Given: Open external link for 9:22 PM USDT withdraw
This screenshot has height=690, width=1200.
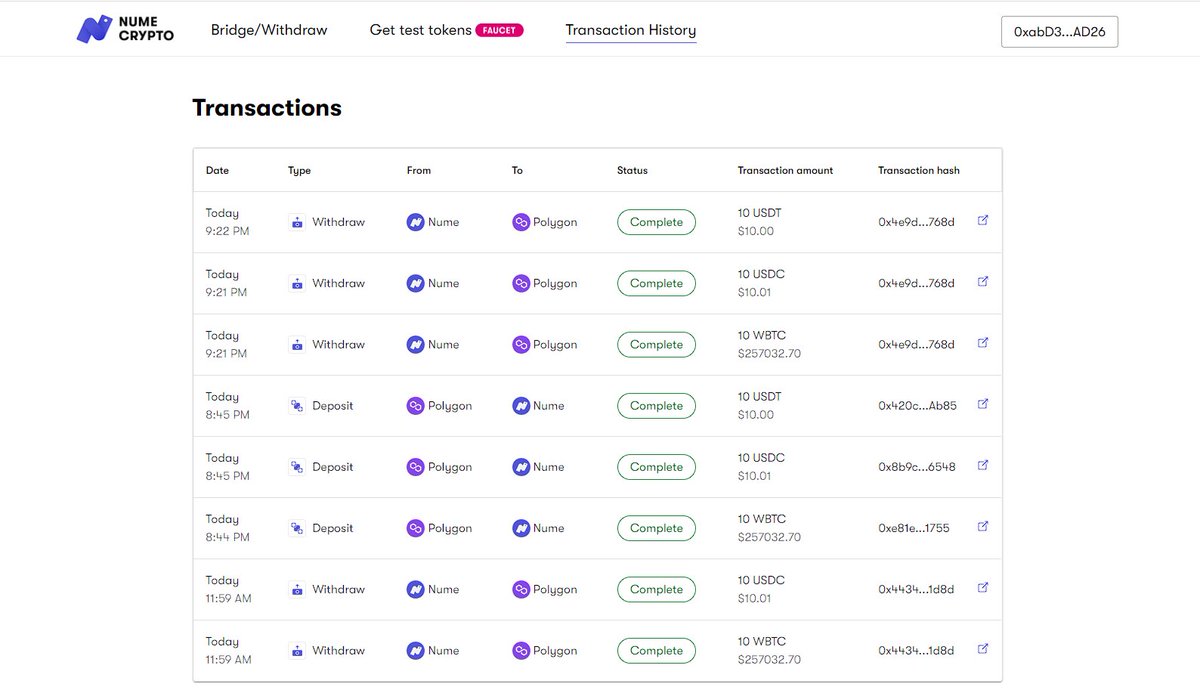Looking at the screenshot, I should (983, 221).
